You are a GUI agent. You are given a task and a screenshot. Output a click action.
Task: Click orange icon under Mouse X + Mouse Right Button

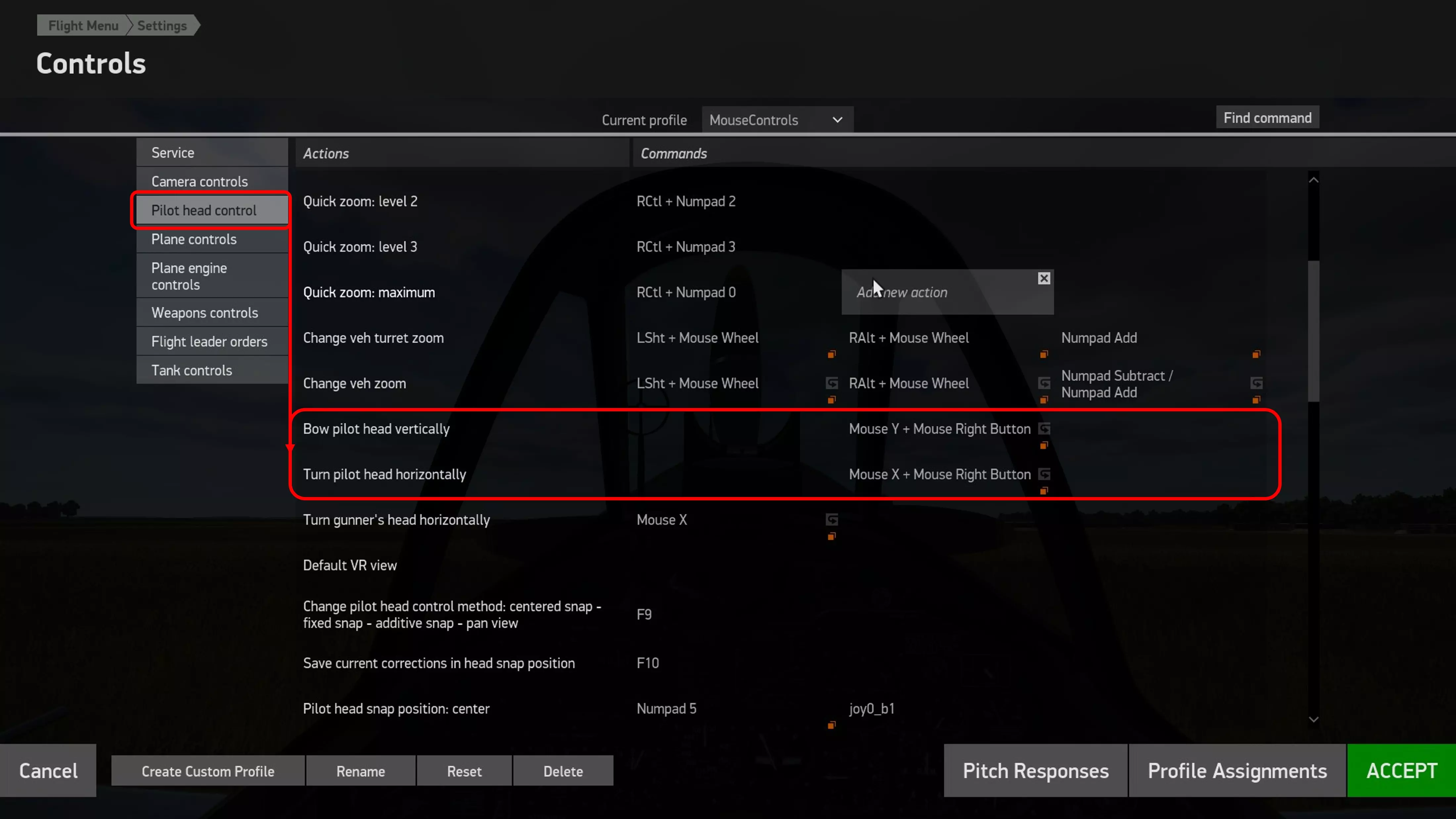1043,491
